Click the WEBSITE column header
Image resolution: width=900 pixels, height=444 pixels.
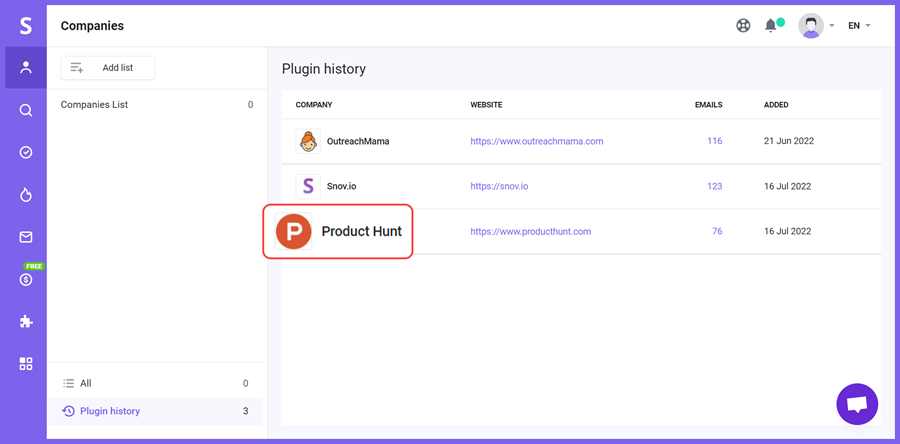point(486,105)
